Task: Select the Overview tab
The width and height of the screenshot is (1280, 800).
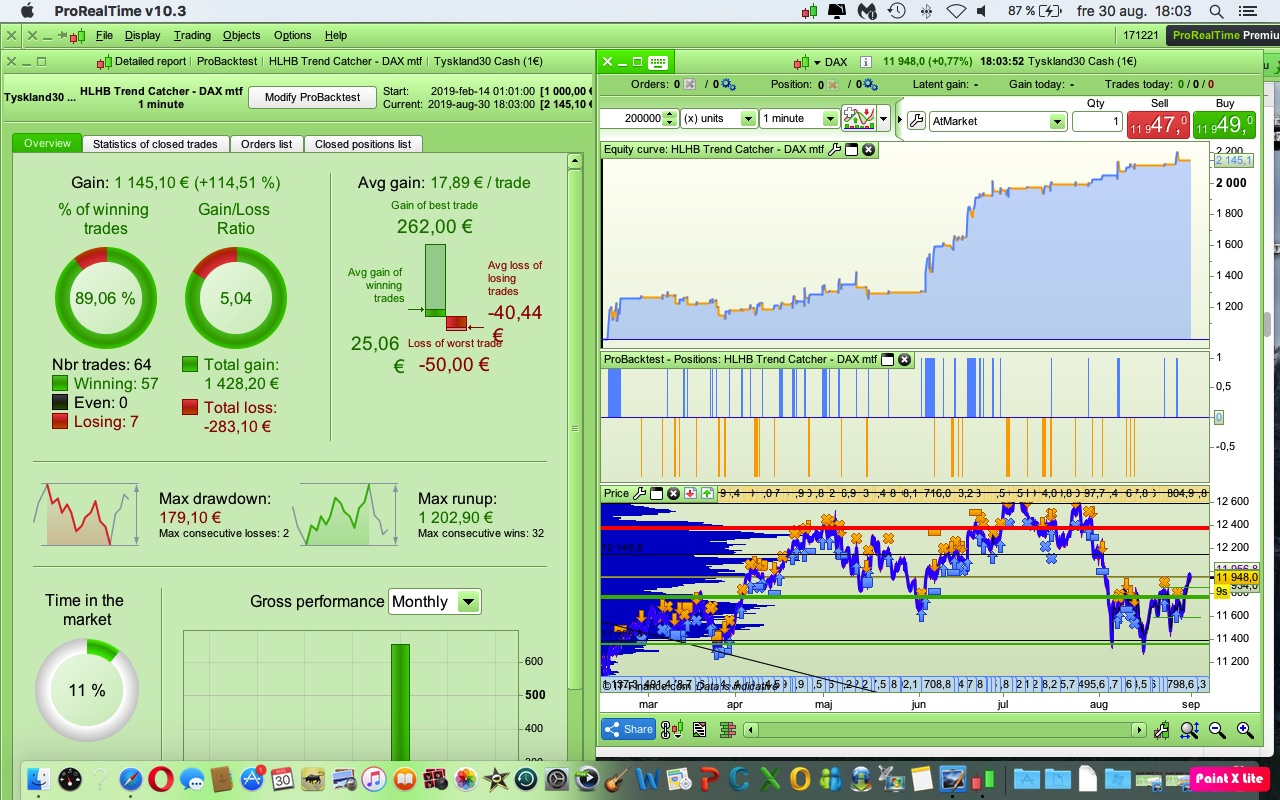Action: (x=47, y=144)
